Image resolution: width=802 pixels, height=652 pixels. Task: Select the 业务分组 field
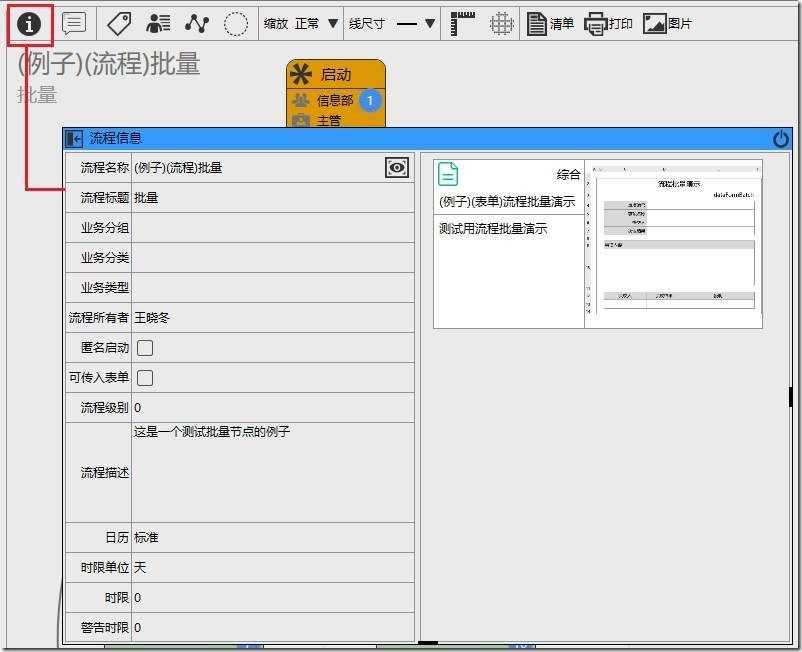click(273, 228)
